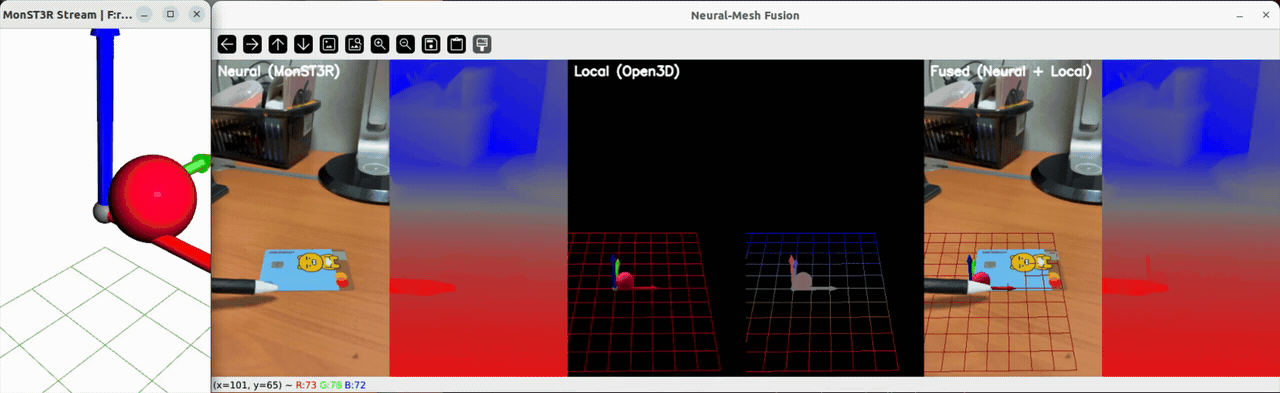Click the pan left arrow toolbar icon
The width and height of the screenshot is (1280, 393).
pyautogui.click(x=227, y=44)
